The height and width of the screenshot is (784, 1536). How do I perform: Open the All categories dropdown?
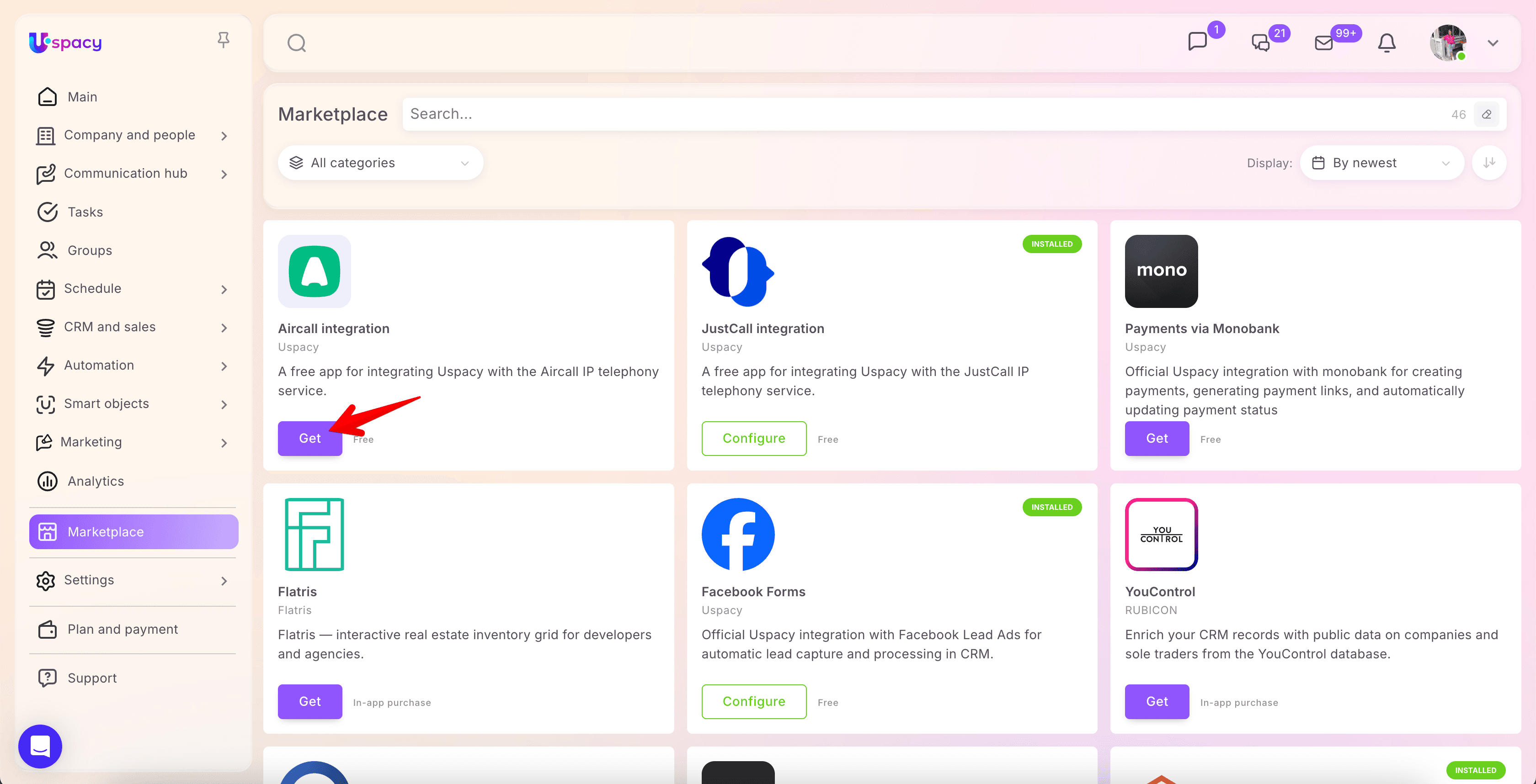point(380,163)
